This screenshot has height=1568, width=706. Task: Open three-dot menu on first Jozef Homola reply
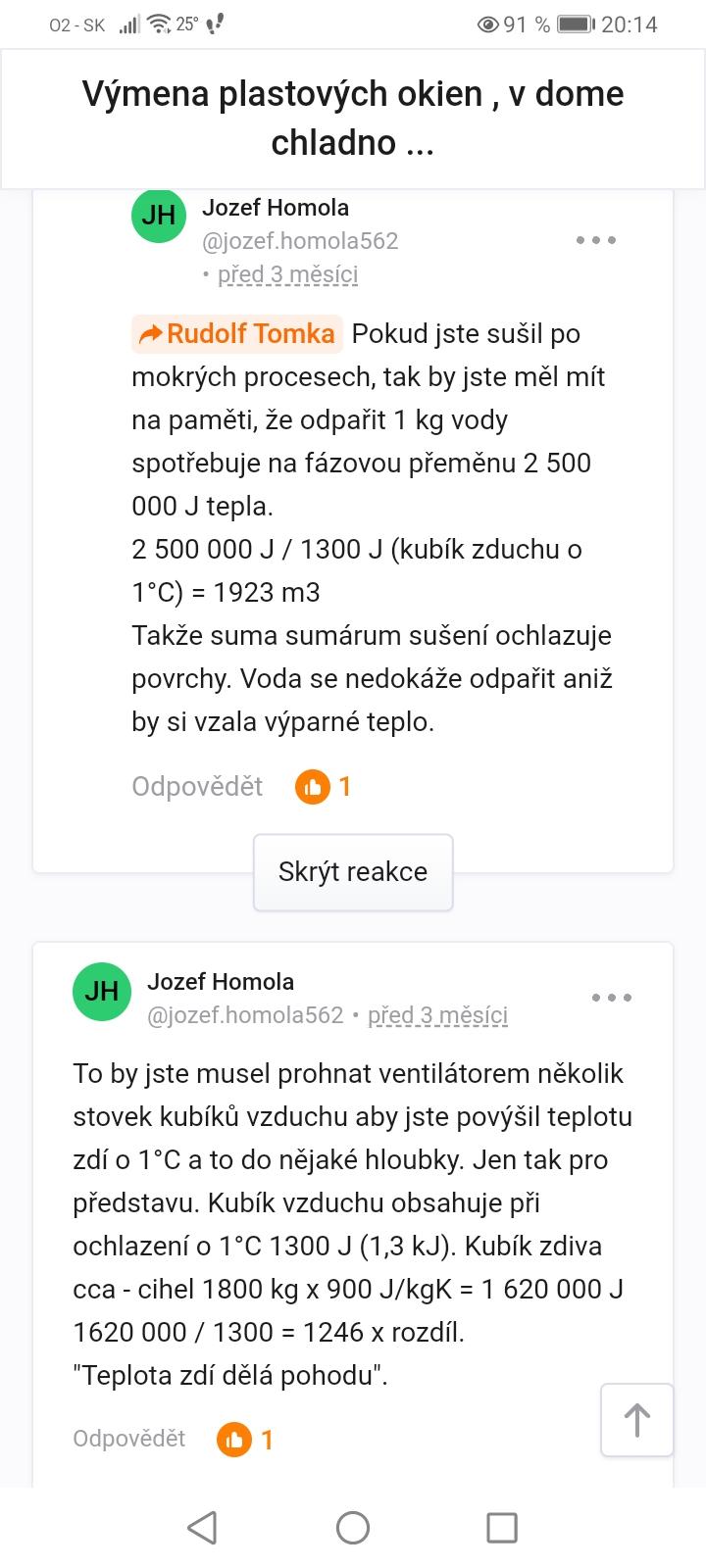596,240
